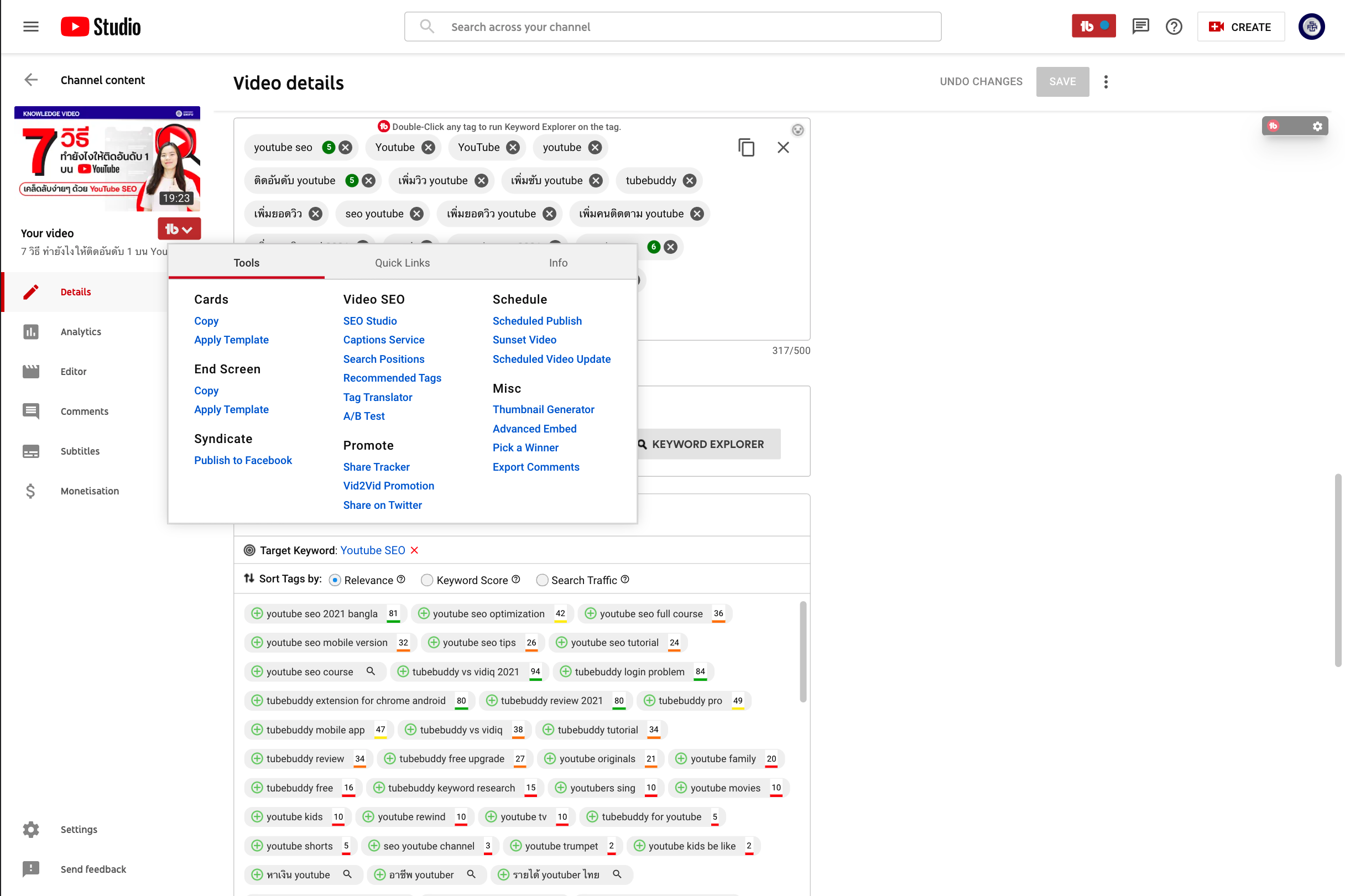Remove the 'tubebuddy' tag

[689, 180]
